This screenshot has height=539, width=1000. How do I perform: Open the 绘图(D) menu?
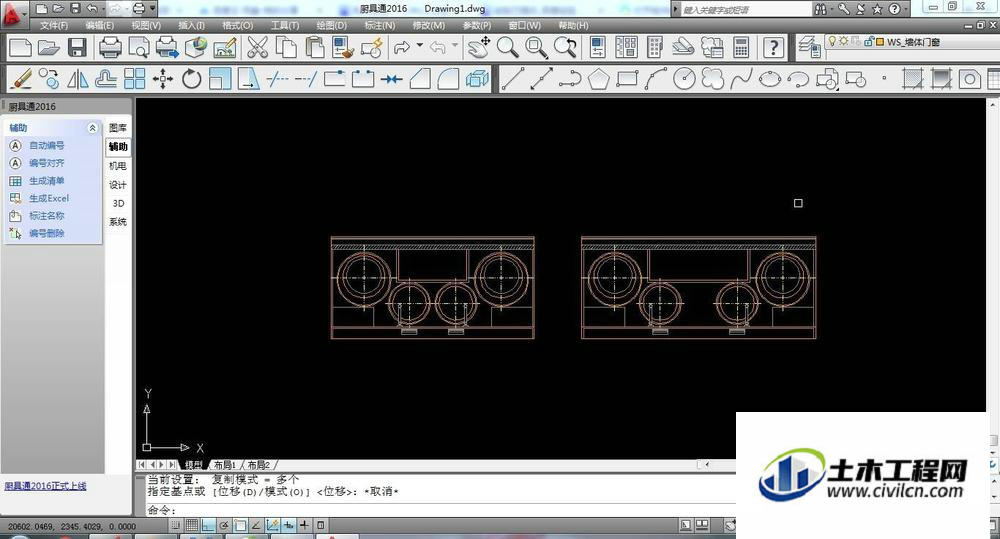332,26
